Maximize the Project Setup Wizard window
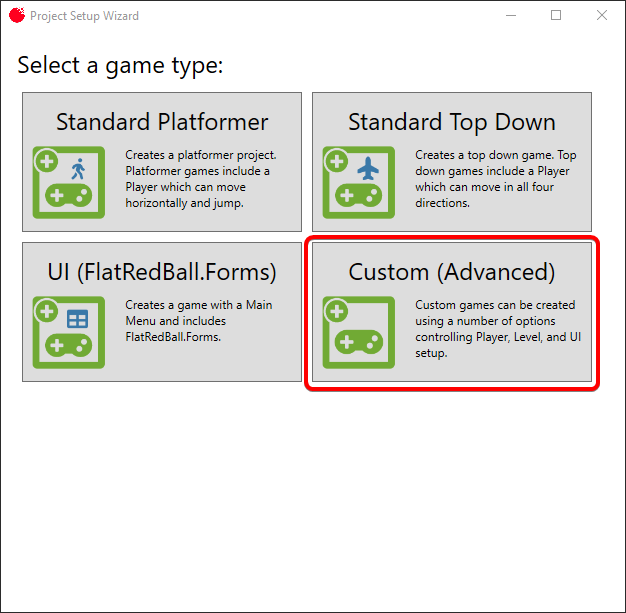The width and height of the screenshot is (626, 613). [x=556, y=16]
